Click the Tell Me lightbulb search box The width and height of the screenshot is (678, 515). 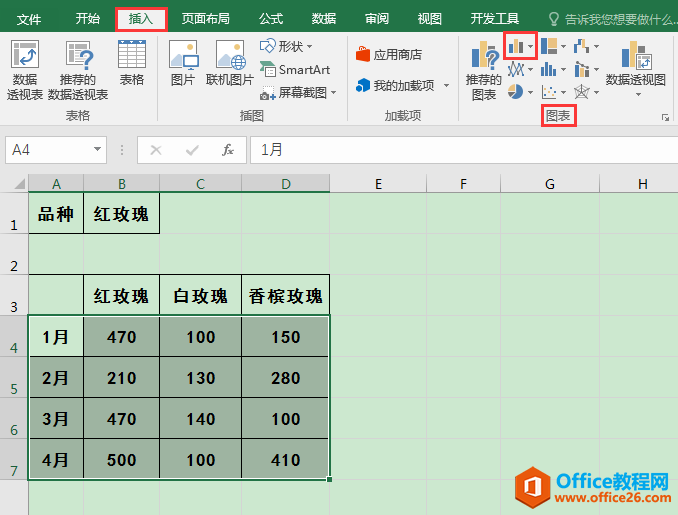click(611, 19)
